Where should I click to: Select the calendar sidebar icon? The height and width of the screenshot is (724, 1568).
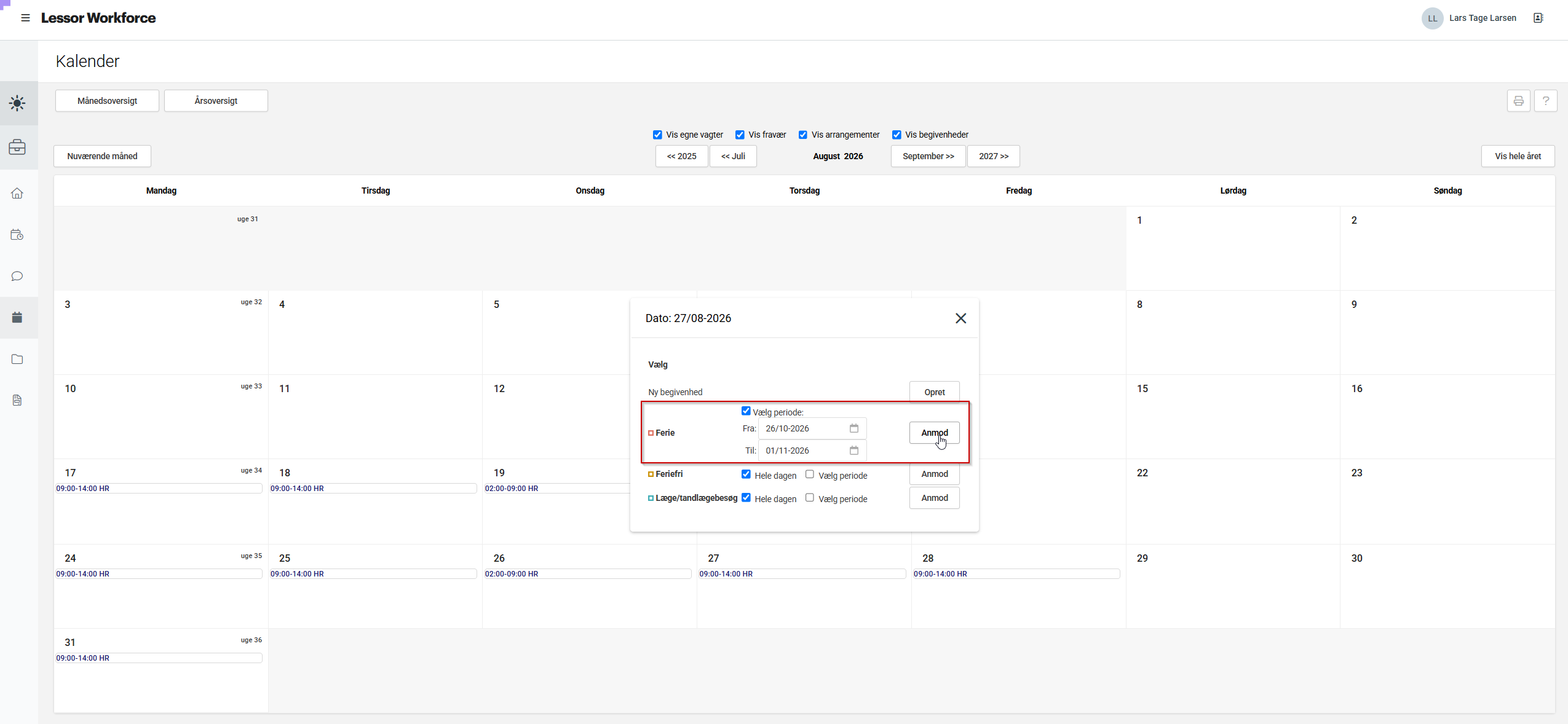tap(17, 317)
